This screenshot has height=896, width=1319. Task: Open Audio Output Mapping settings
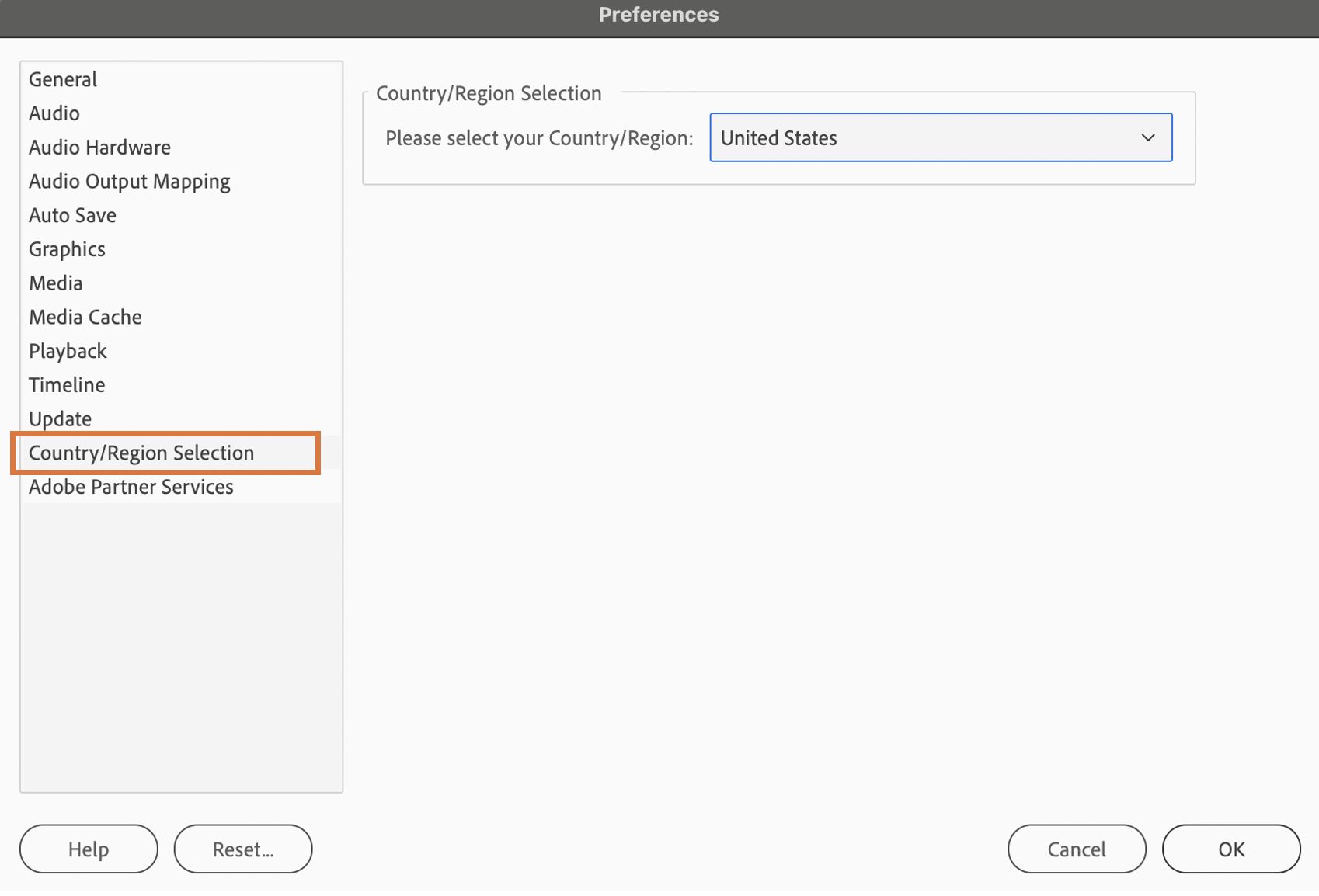tap(130, 182)
